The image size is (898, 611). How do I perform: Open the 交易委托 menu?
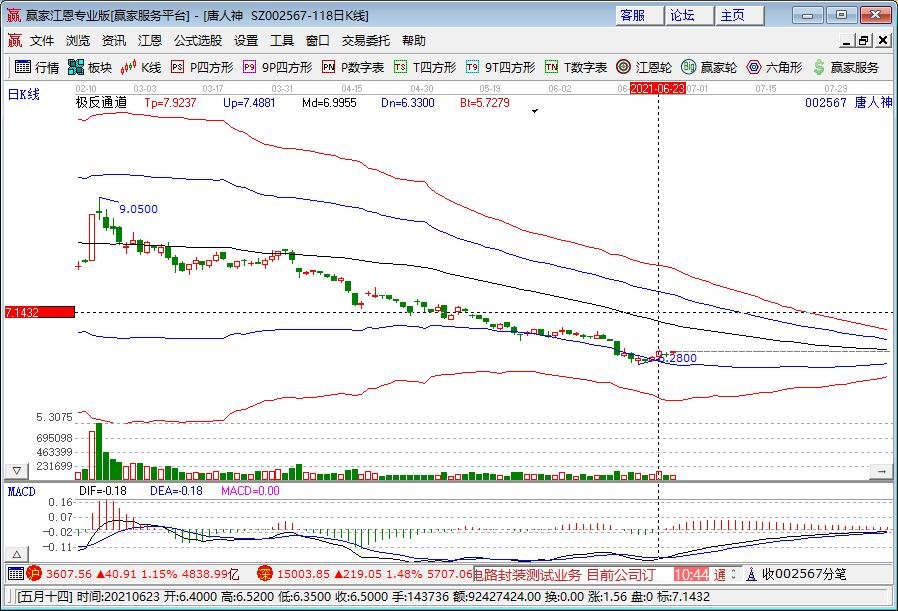pyautogui.click(x=366, y=41)
